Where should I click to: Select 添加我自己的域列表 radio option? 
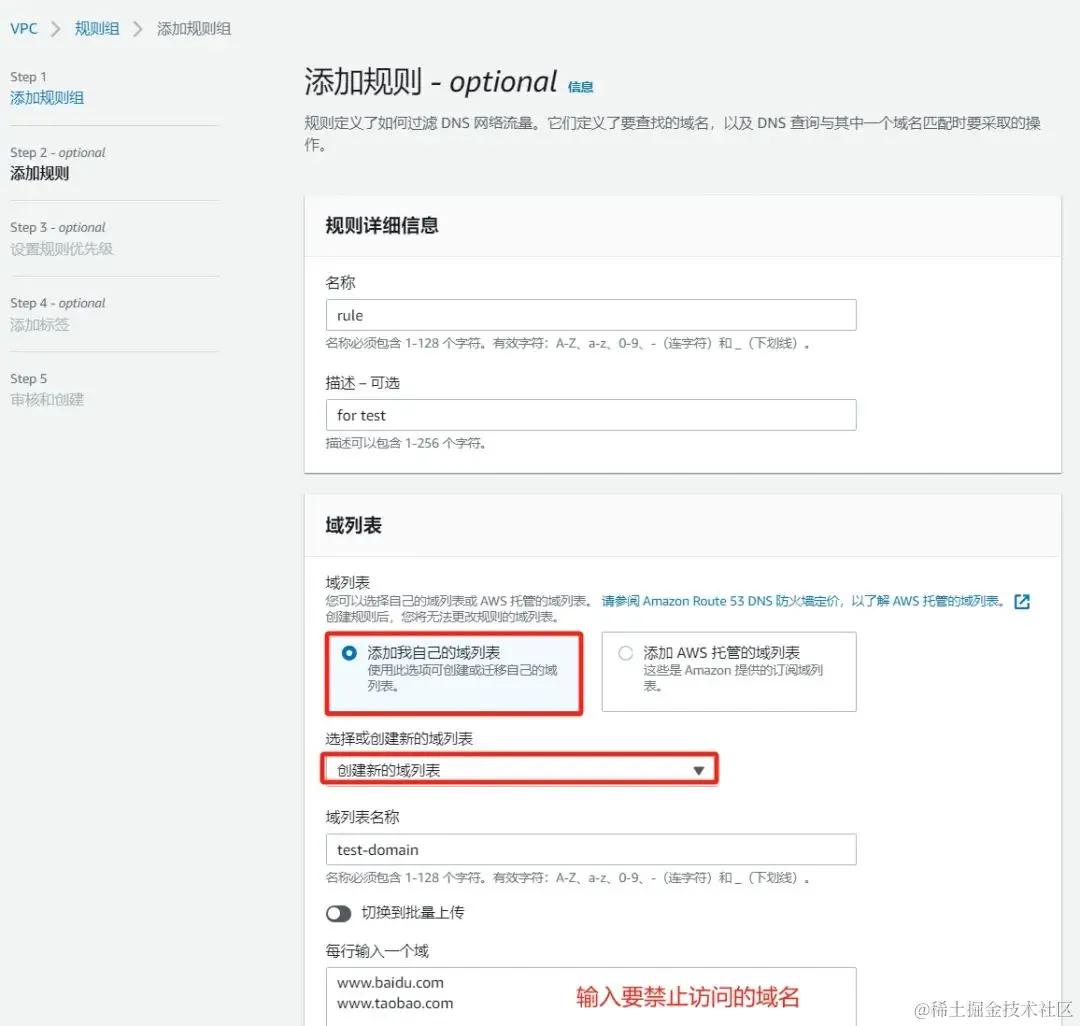[x=349, y=653]
